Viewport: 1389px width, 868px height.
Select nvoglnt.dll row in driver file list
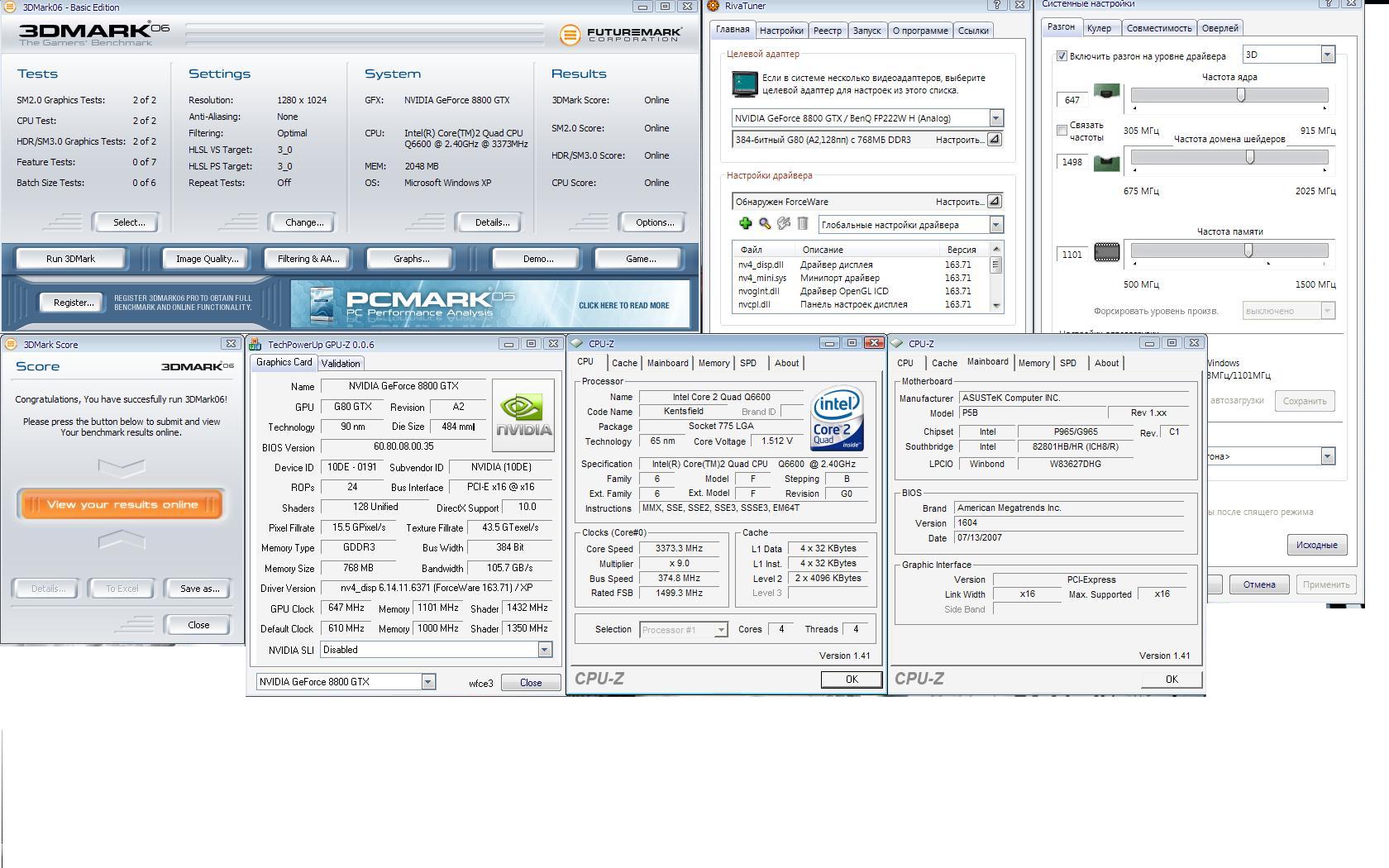pos(860,291)
